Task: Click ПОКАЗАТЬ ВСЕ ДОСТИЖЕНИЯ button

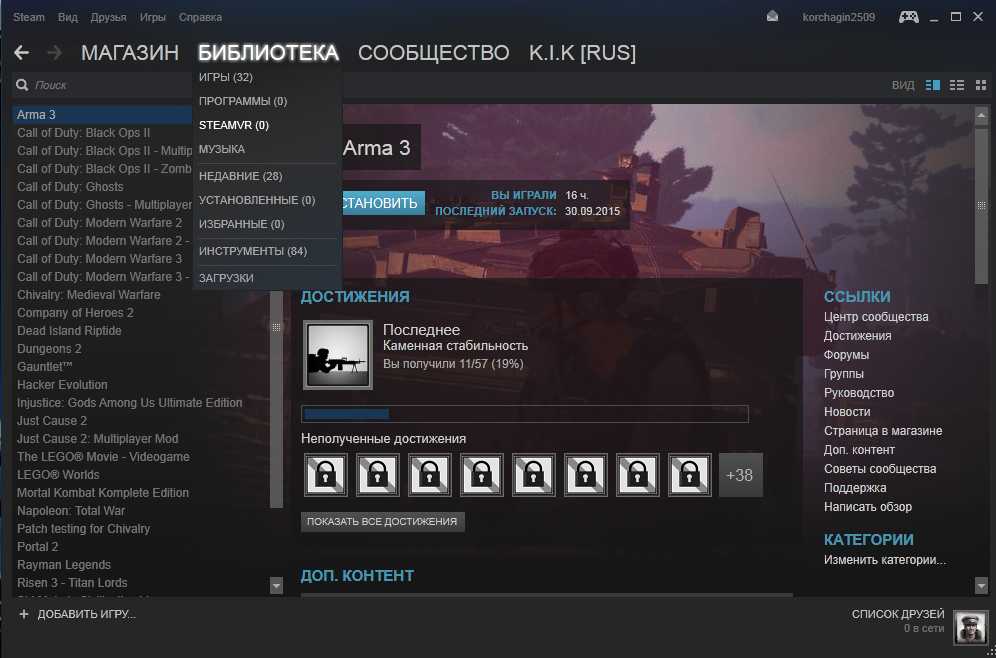Action: pyautogui.click(x=382, y=521)
